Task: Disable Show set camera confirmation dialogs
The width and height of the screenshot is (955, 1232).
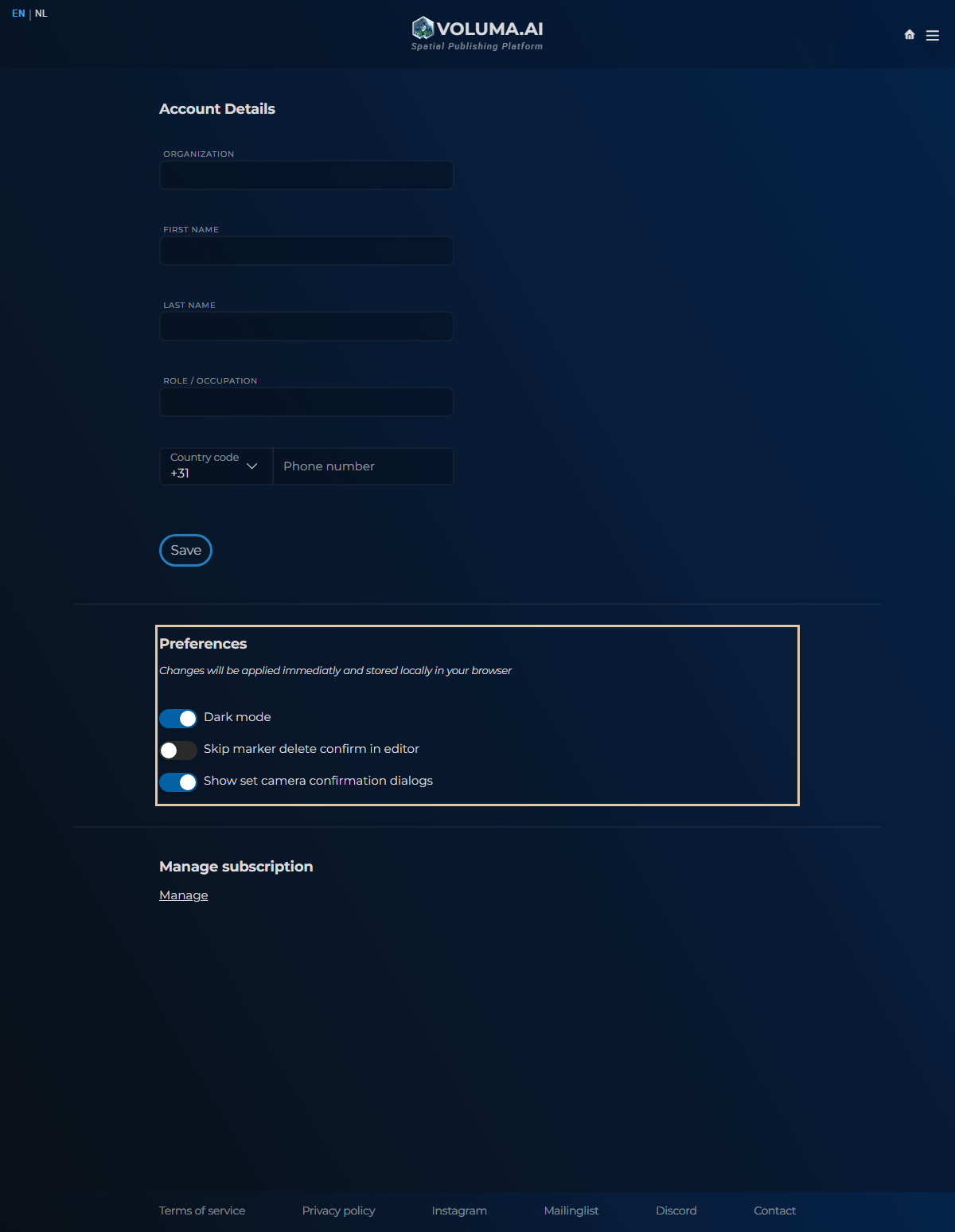Action: point(178,782)
